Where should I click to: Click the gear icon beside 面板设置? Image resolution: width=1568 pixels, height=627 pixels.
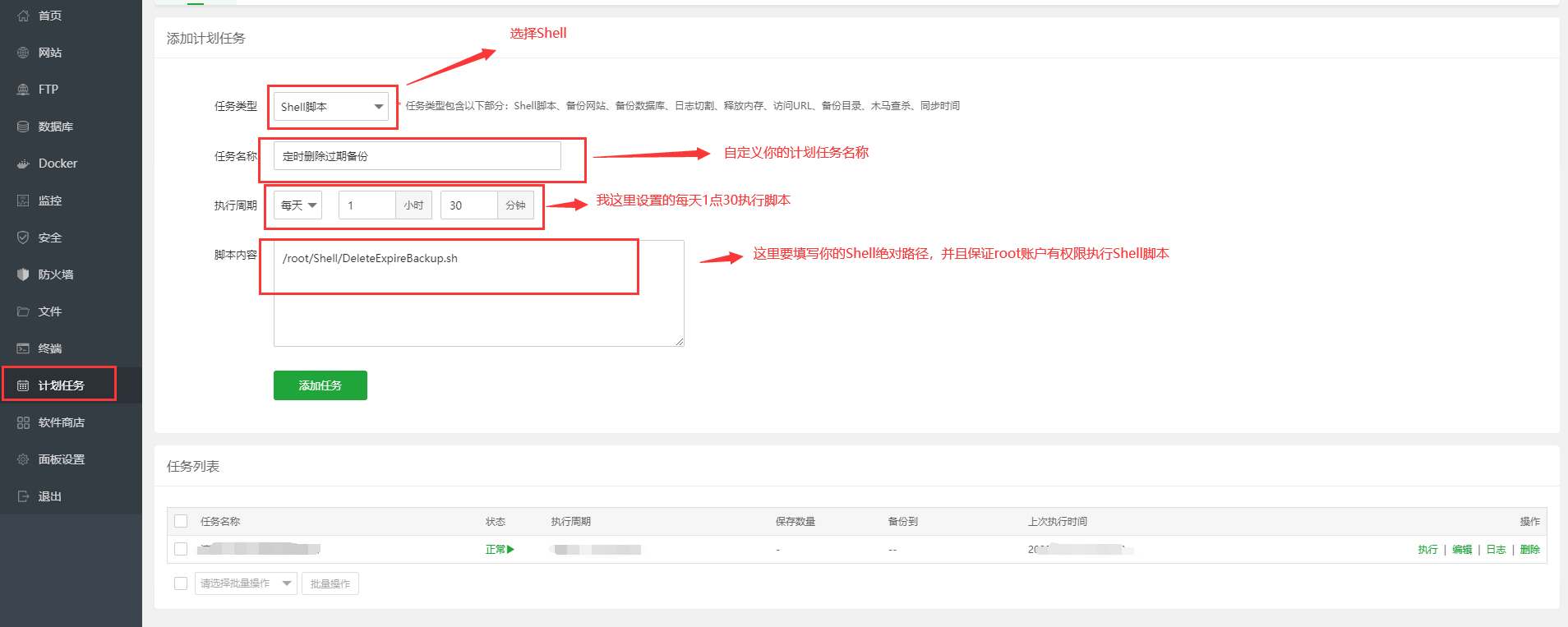[23, 459]
